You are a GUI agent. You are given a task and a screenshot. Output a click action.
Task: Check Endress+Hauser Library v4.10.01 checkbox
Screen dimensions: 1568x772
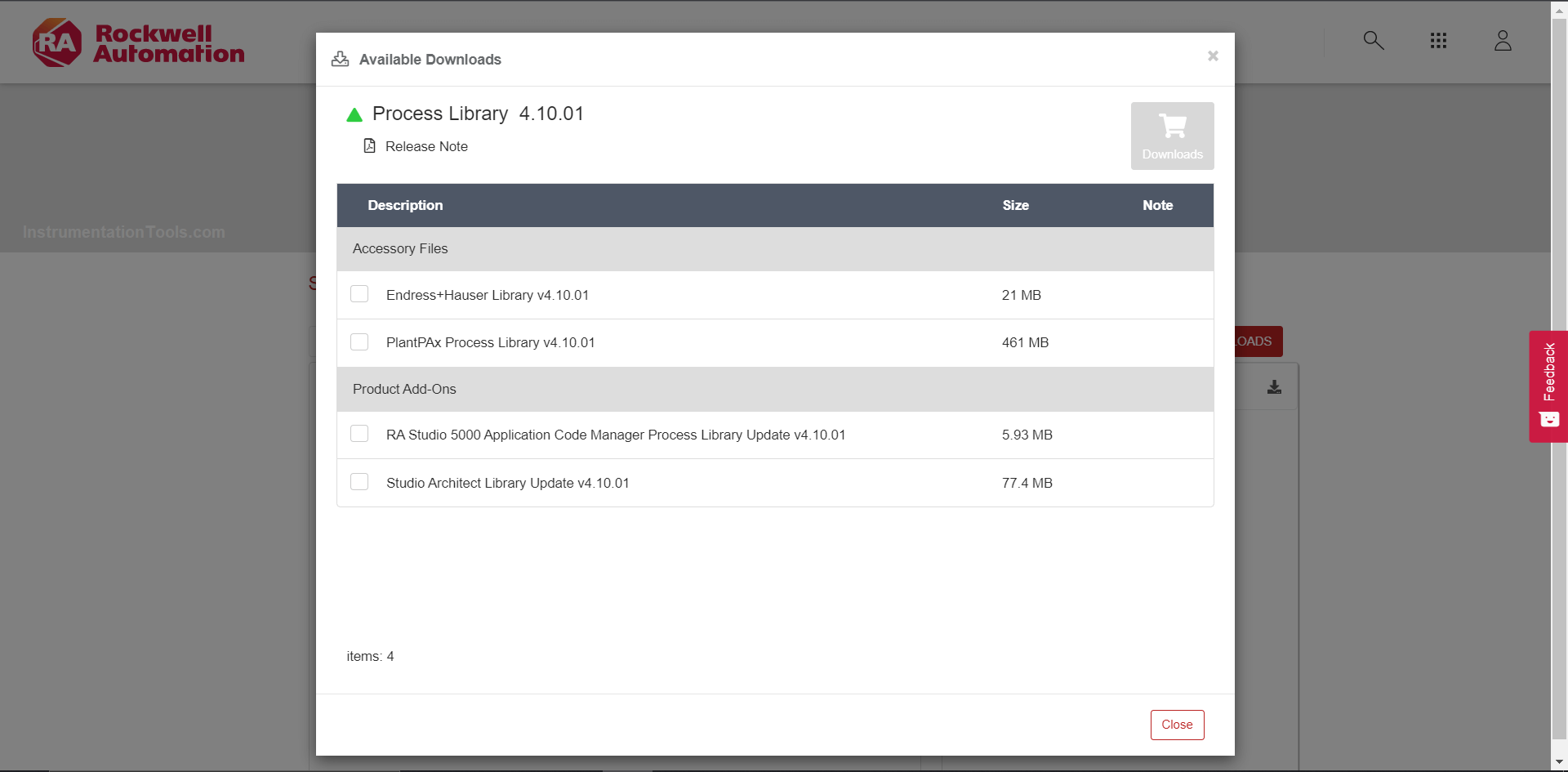359,294
